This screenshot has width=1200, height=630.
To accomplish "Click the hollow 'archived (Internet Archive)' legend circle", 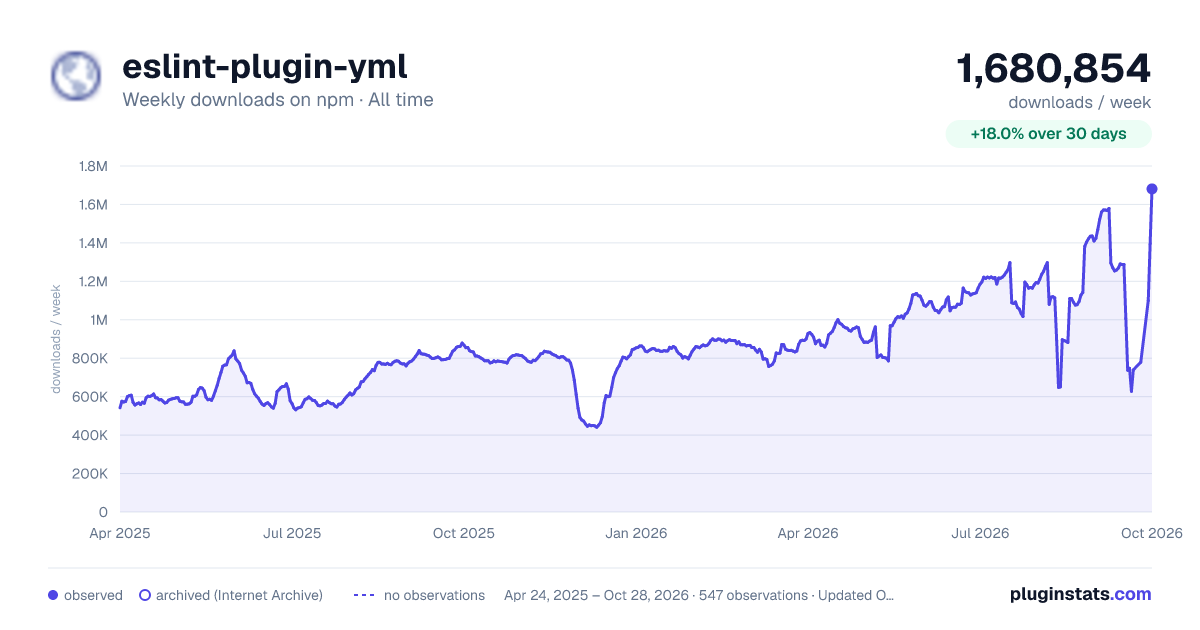I will pyautogui.click(x=145, y=595).
